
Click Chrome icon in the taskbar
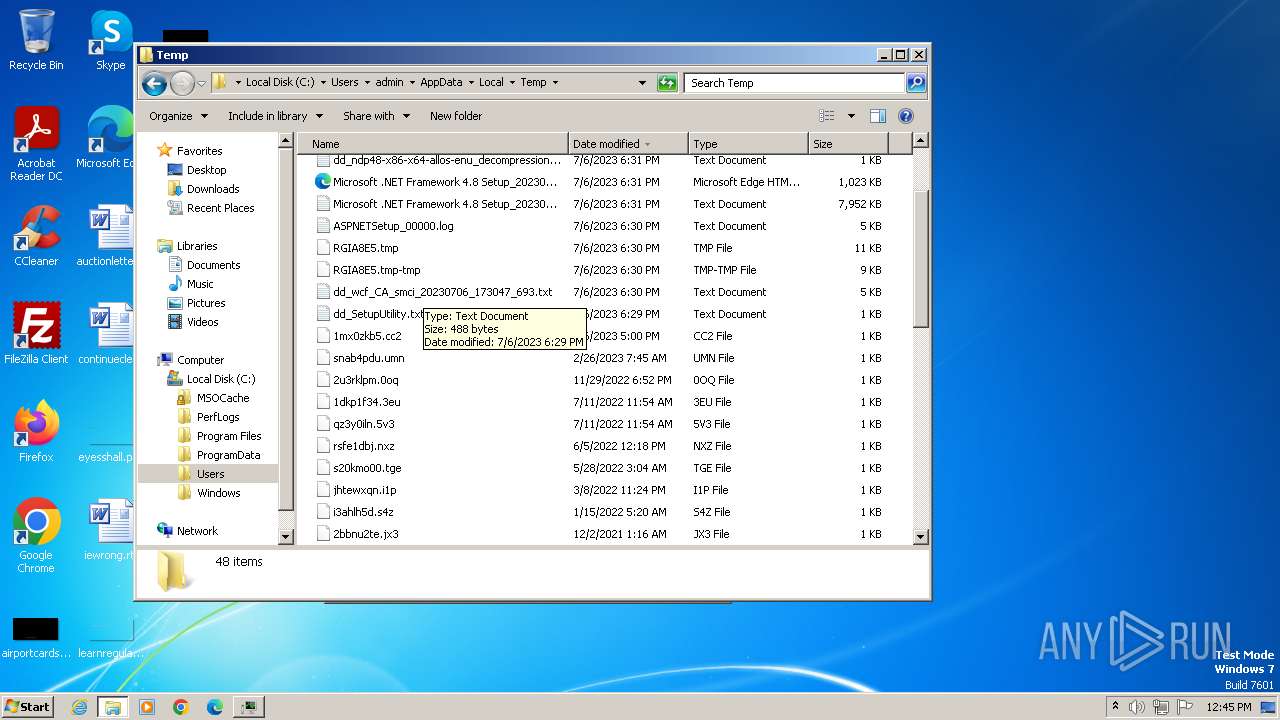click(181, 707)
